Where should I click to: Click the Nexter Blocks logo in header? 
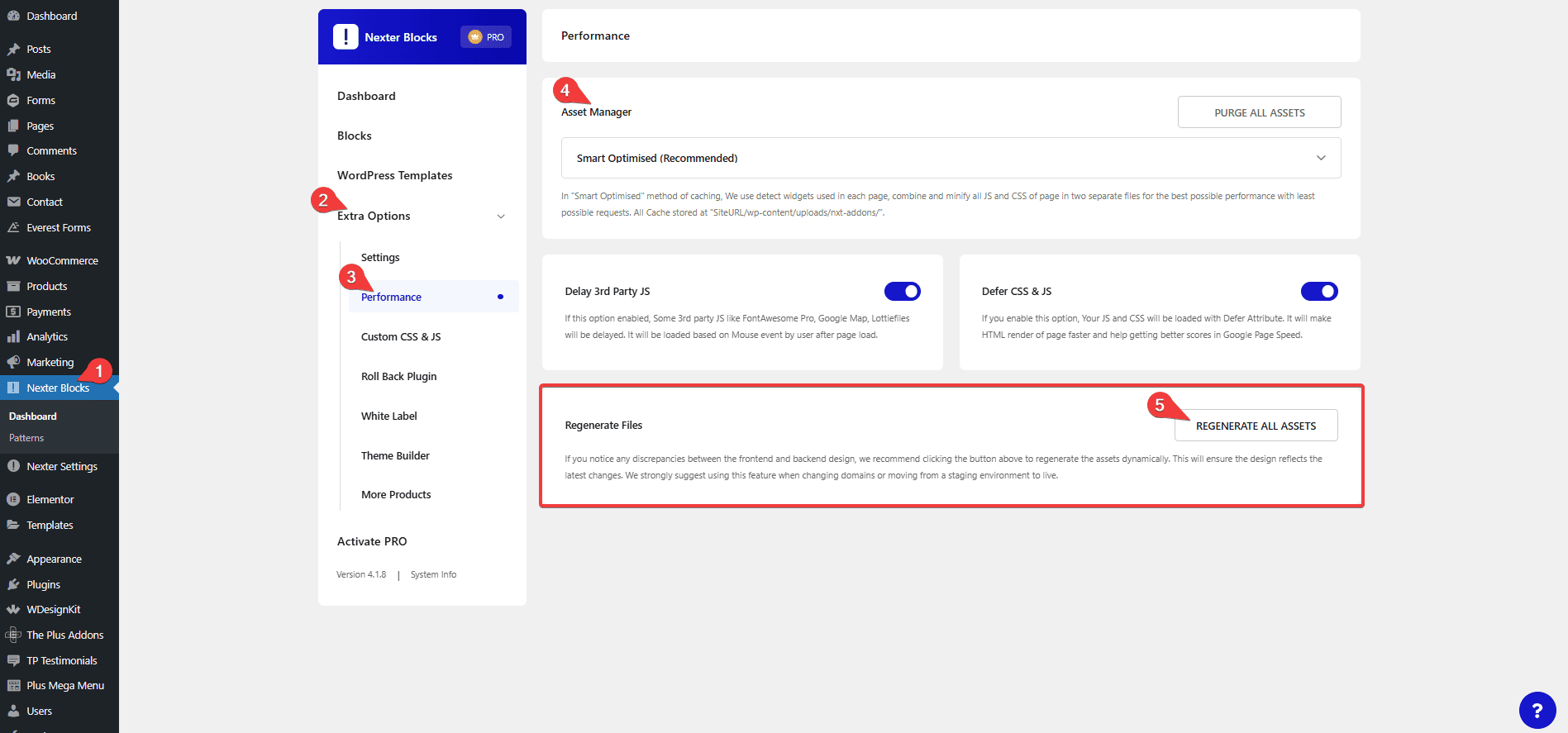(346, 37)
